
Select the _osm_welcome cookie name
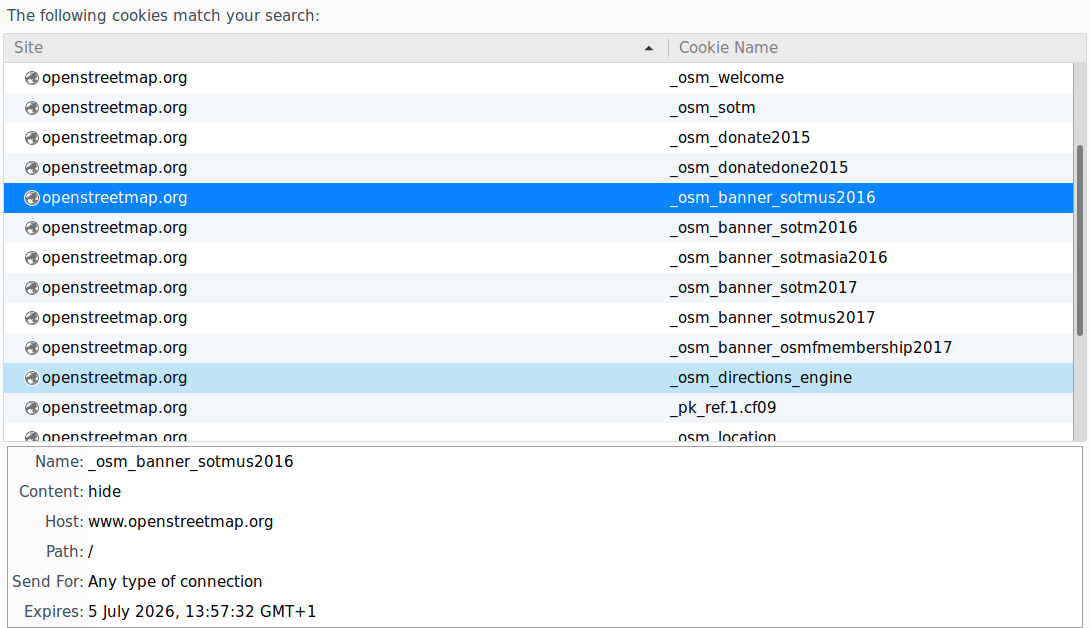727,78
